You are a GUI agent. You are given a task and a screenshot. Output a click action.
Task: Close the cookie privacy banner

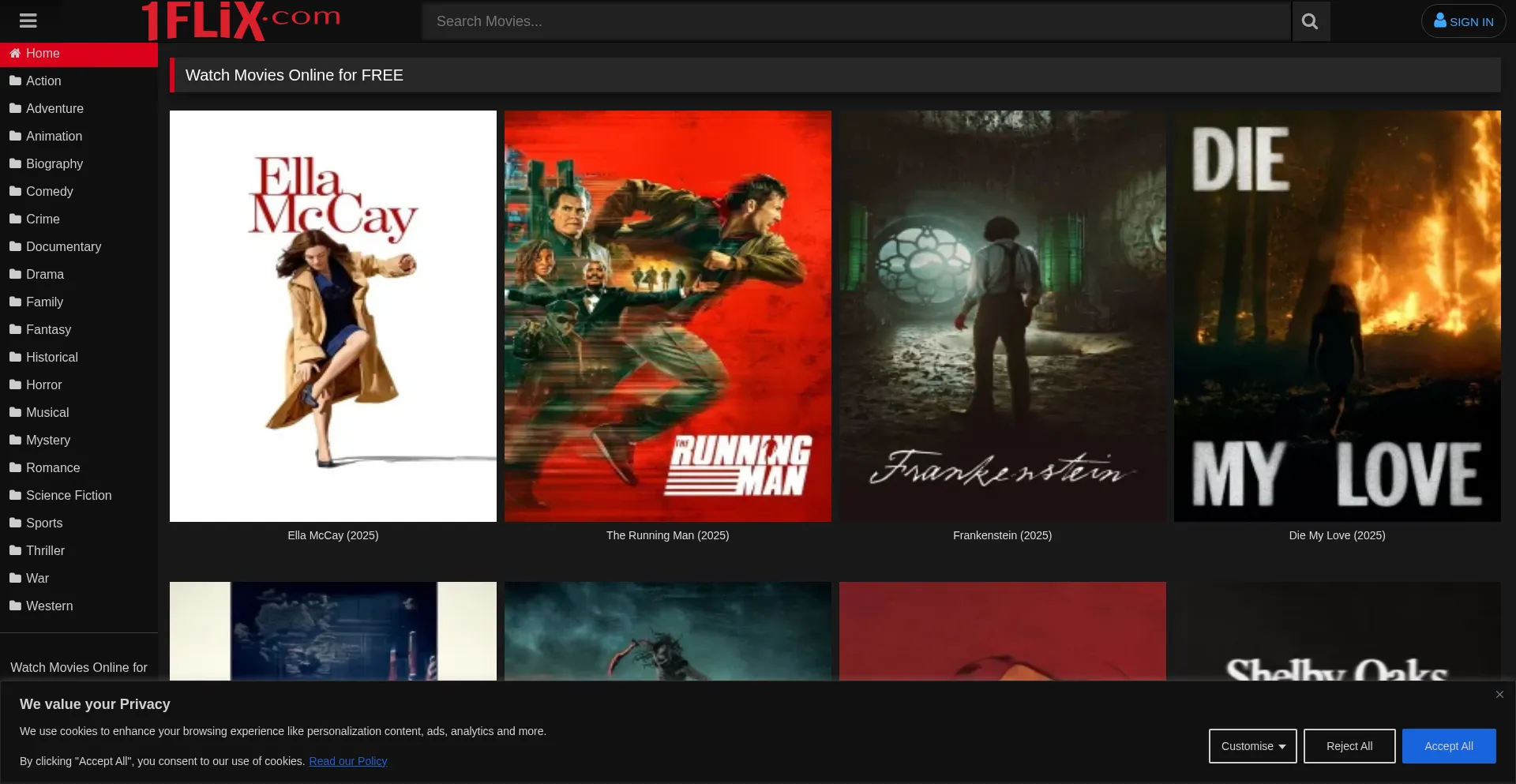click(1499, 695)
